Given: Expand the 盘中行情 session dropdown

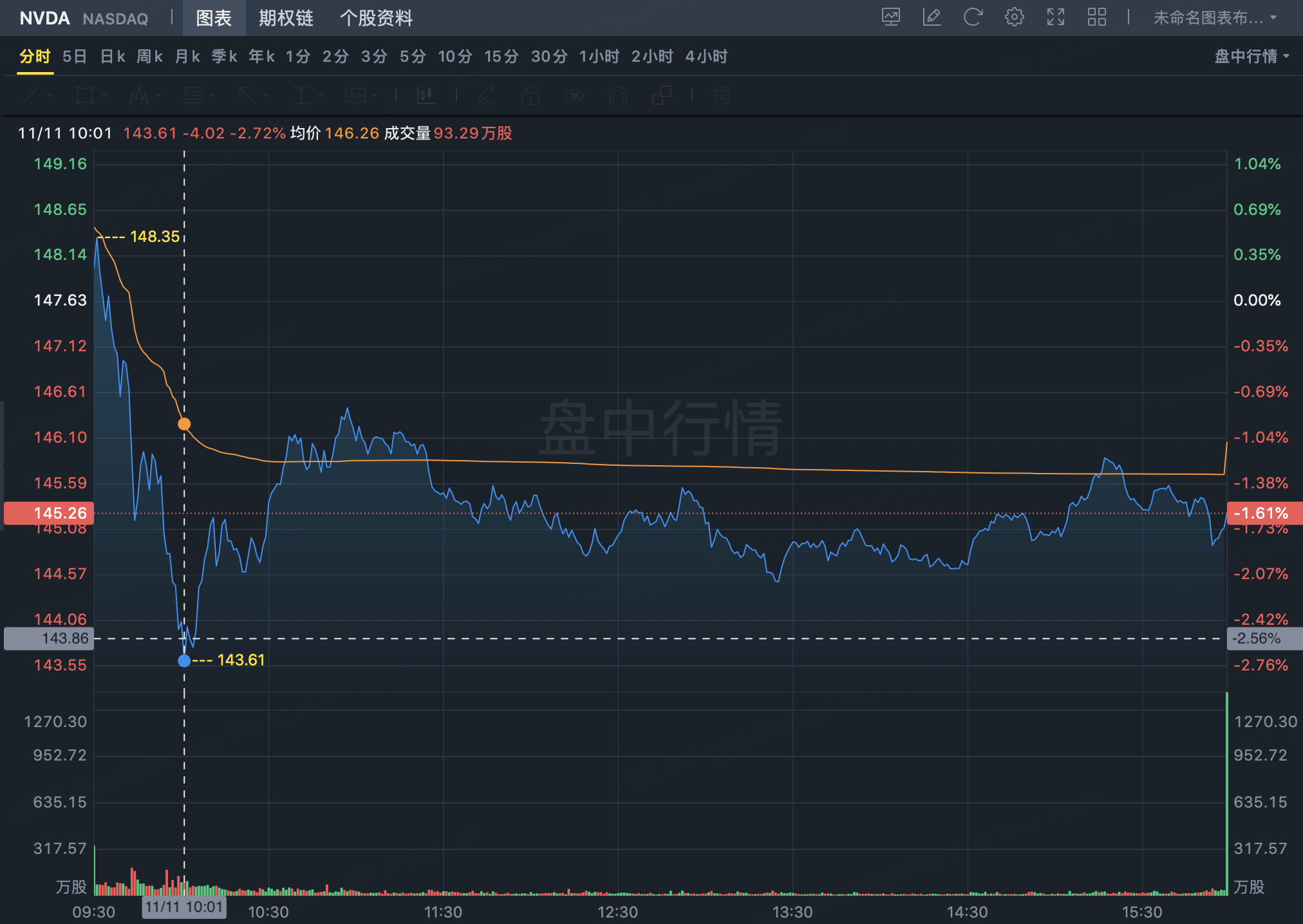Looking at the screenshot, I should [x=1251, y=57].
